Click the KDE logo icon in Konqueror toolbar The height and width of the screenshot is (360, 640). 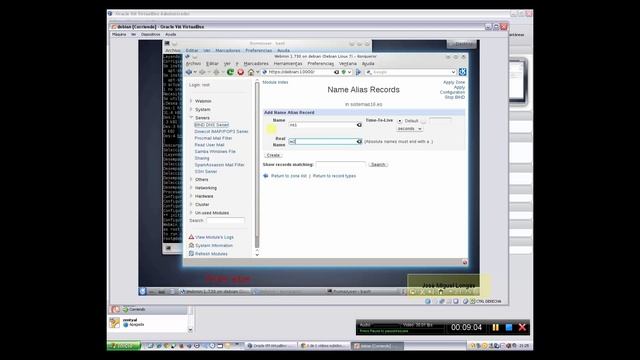tap(462, 72)
